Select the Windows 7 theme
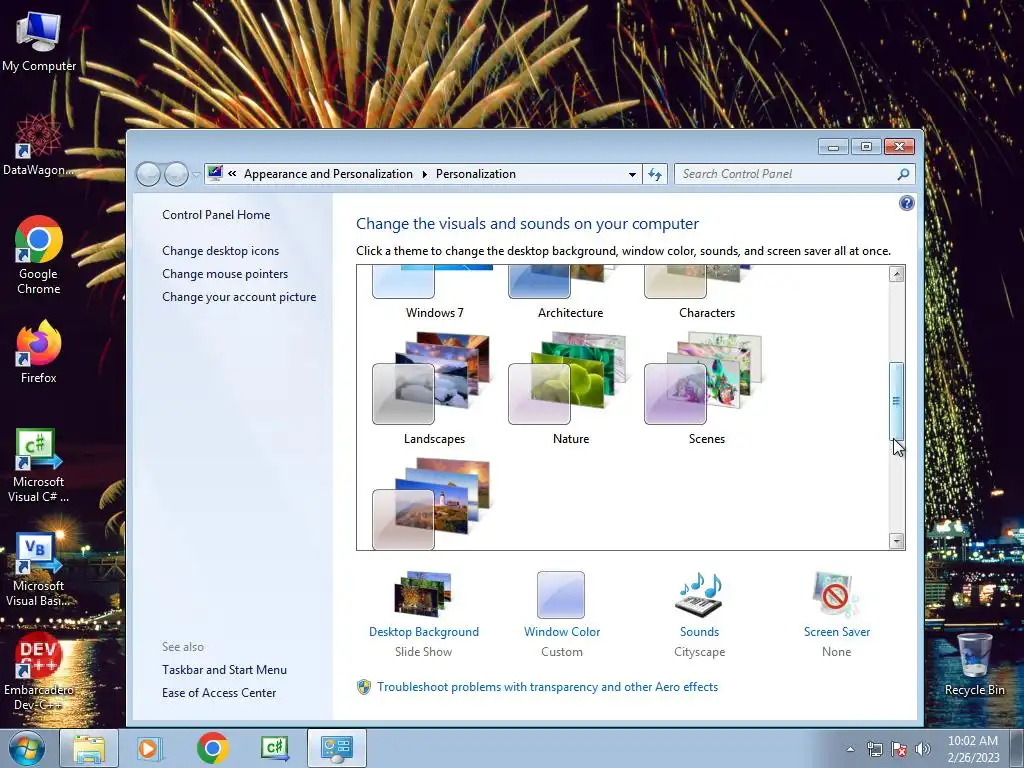Viewport: 1024px width, 768px height. coord(434,293)
